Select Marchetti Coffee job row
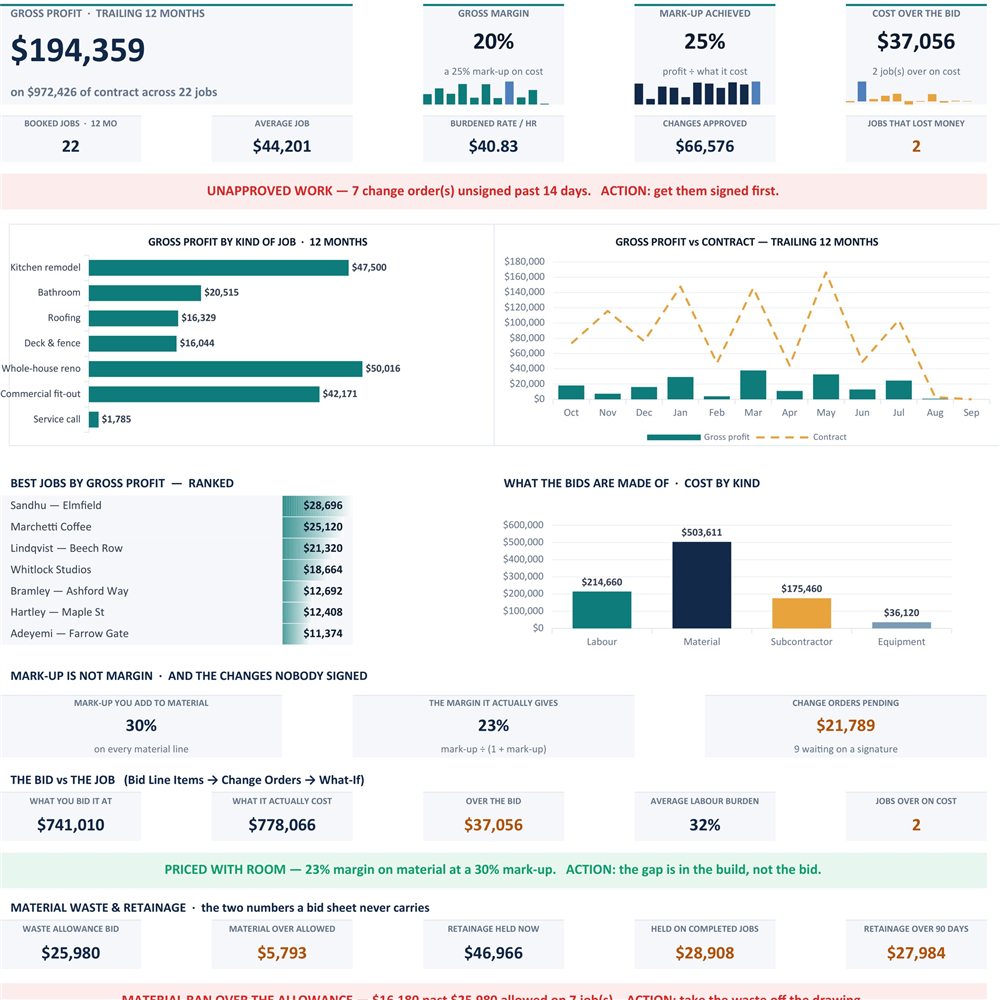Screen dimensions: 1000x1000 pos(176,527)
